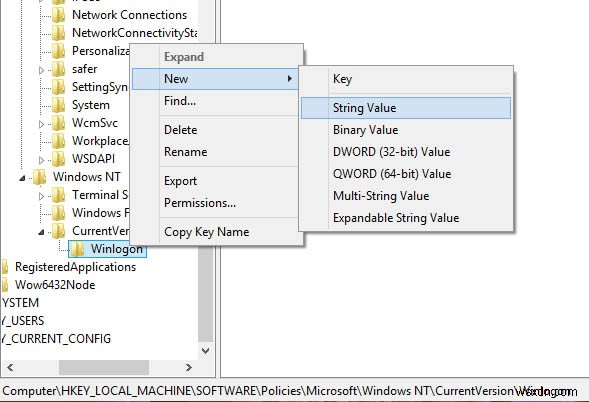Screen dimensions: 589x402
Task: Select the Network Connections key label
Action: click(130, 15)
